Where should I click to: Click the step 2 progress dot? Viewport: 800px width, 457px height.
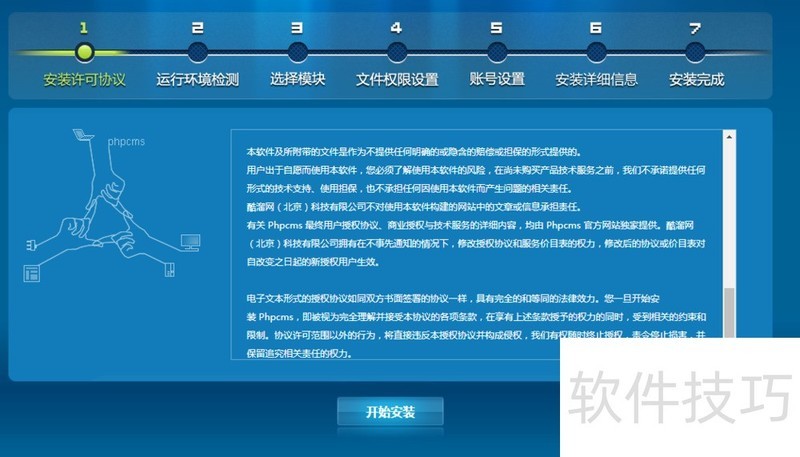point(197,52)
